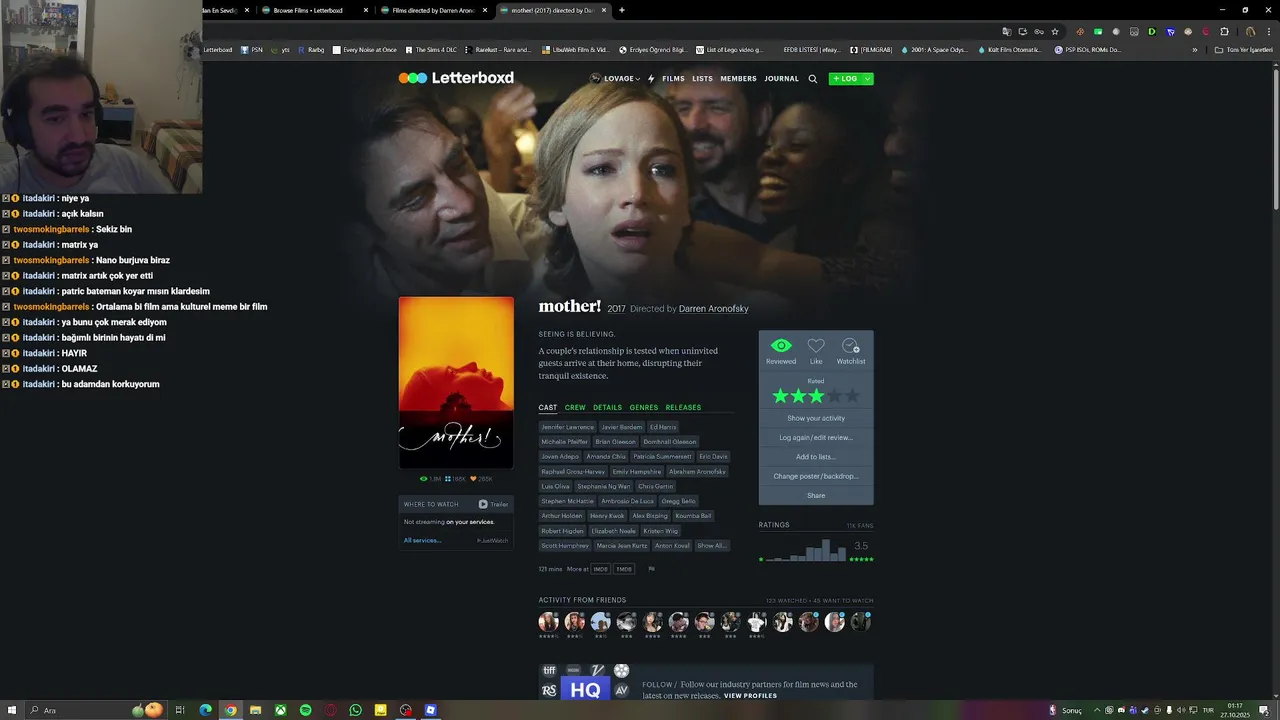Switch to the Details tab

click(607, 407)
